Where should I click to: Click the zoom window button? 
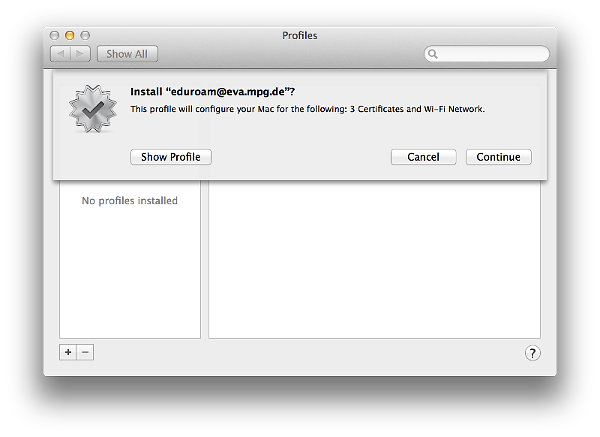coord(85,36)
